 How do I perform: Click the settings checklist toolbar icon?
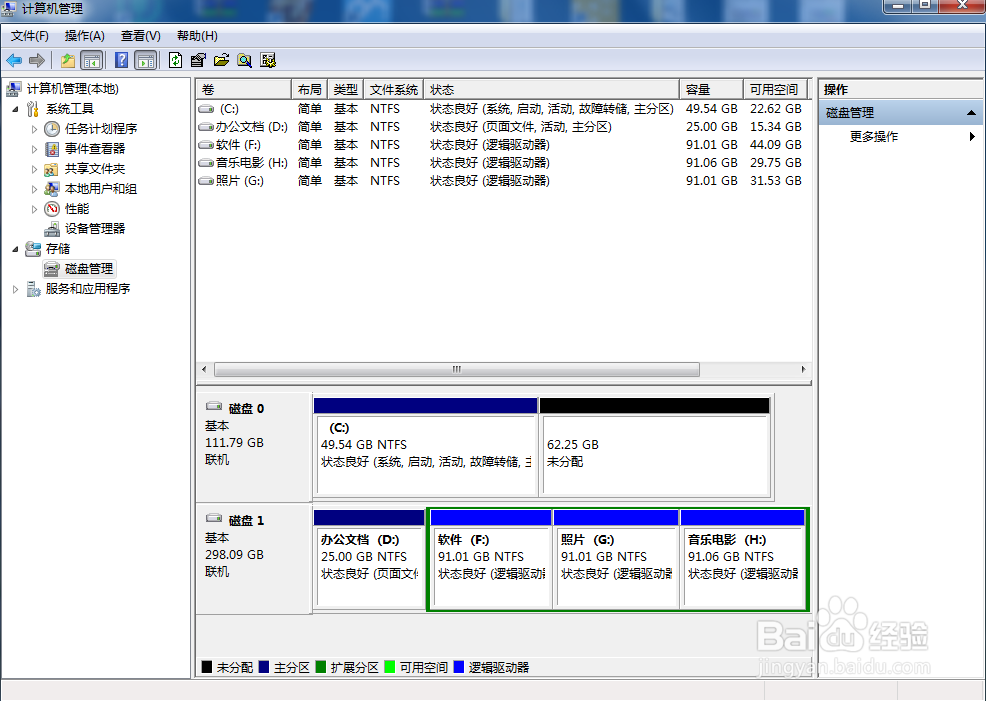point(268,60)
